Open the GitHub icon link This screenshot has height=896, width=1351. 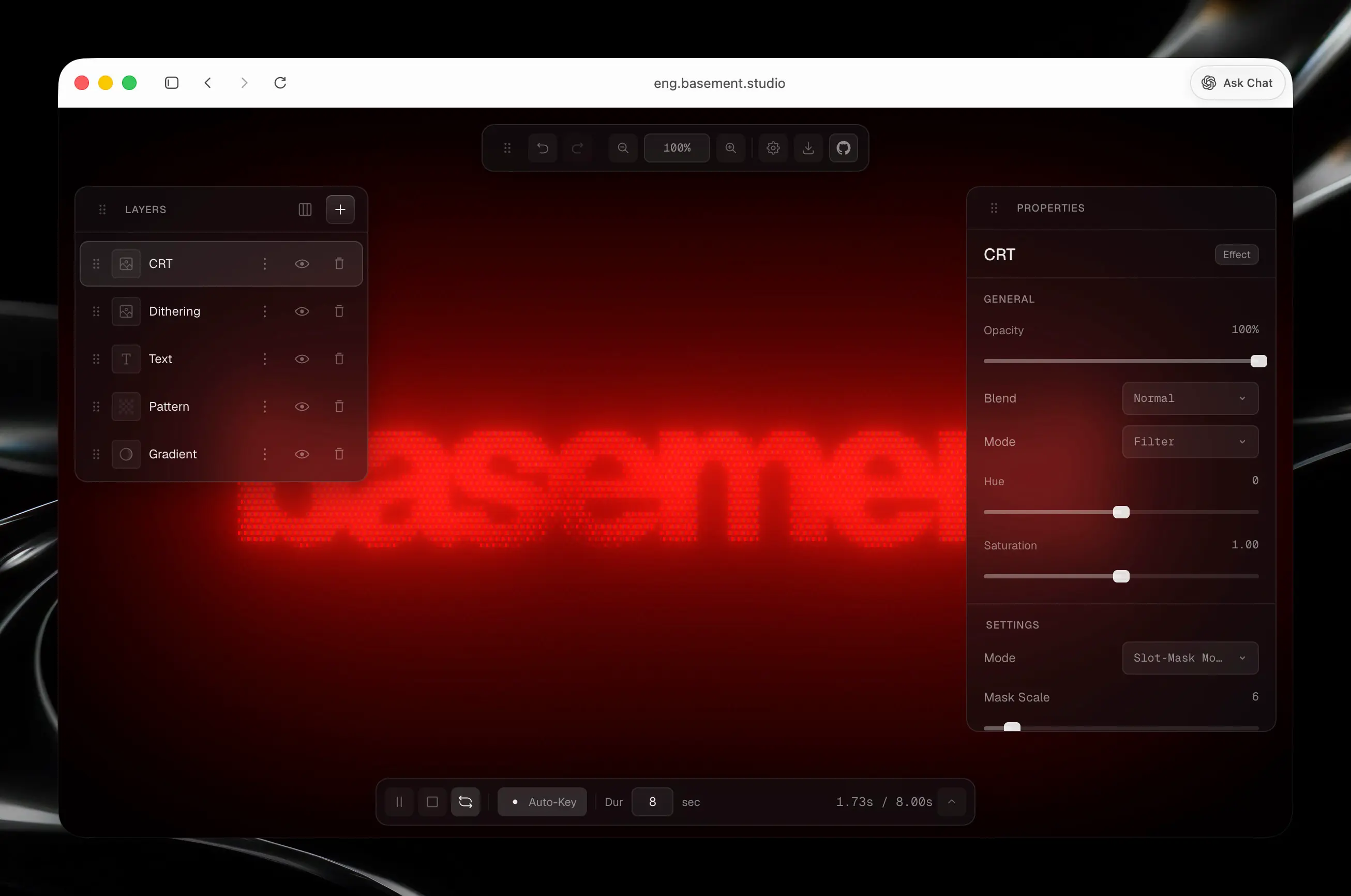[843, 148]
